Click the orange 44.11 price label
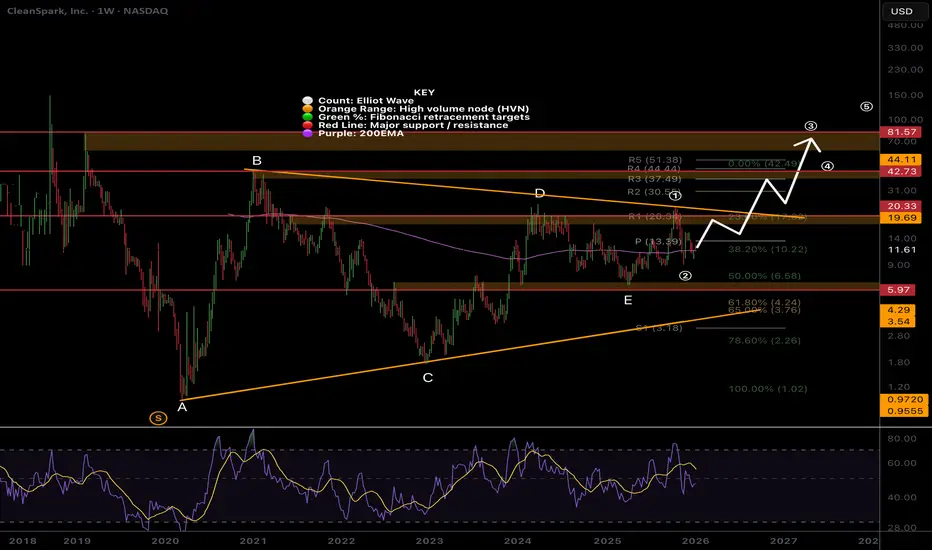Viewport: 932px width, 550px height. tap(902, 159)
